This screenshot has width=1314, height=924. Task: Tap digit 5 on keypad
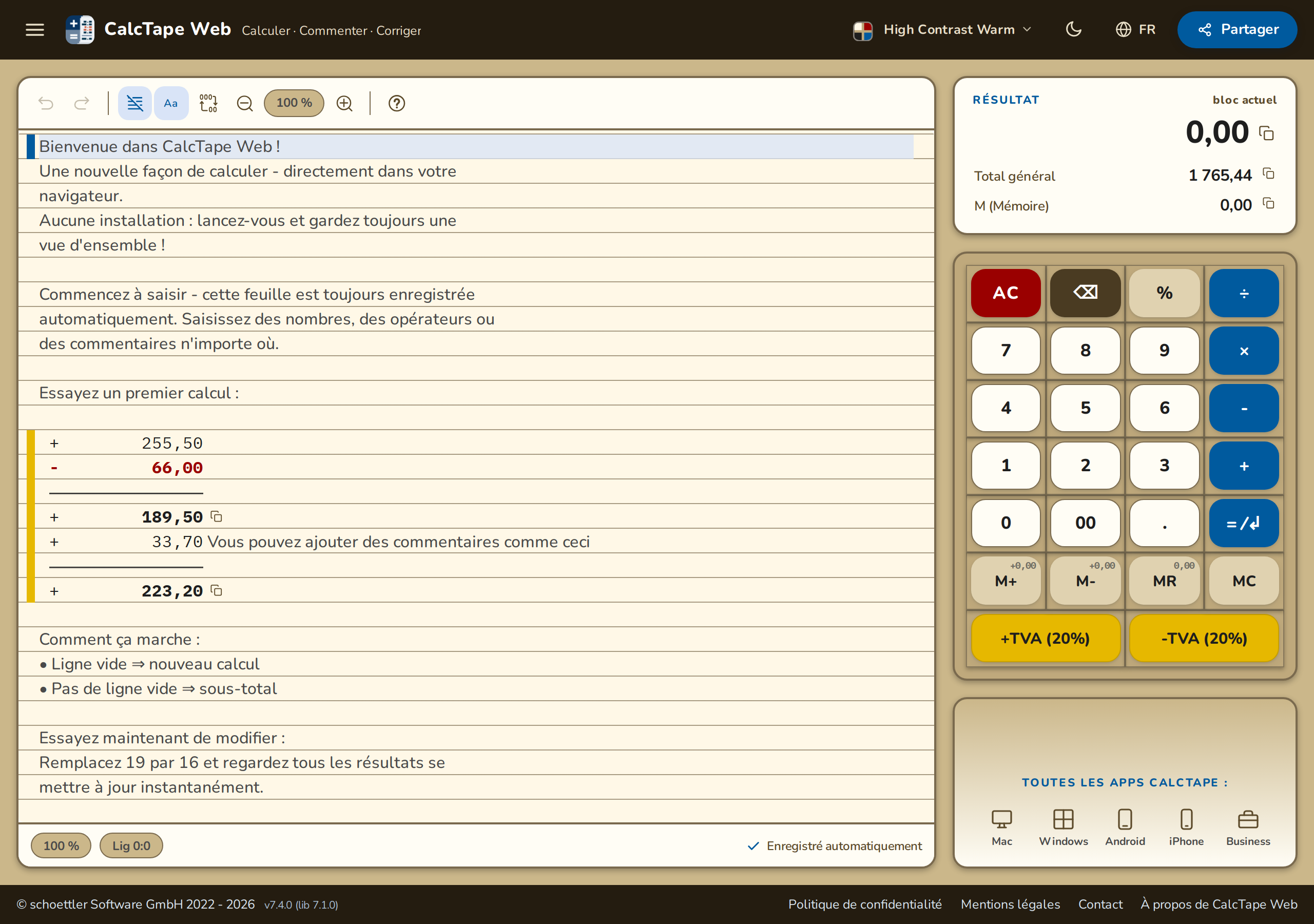(x=1085, y=408)
